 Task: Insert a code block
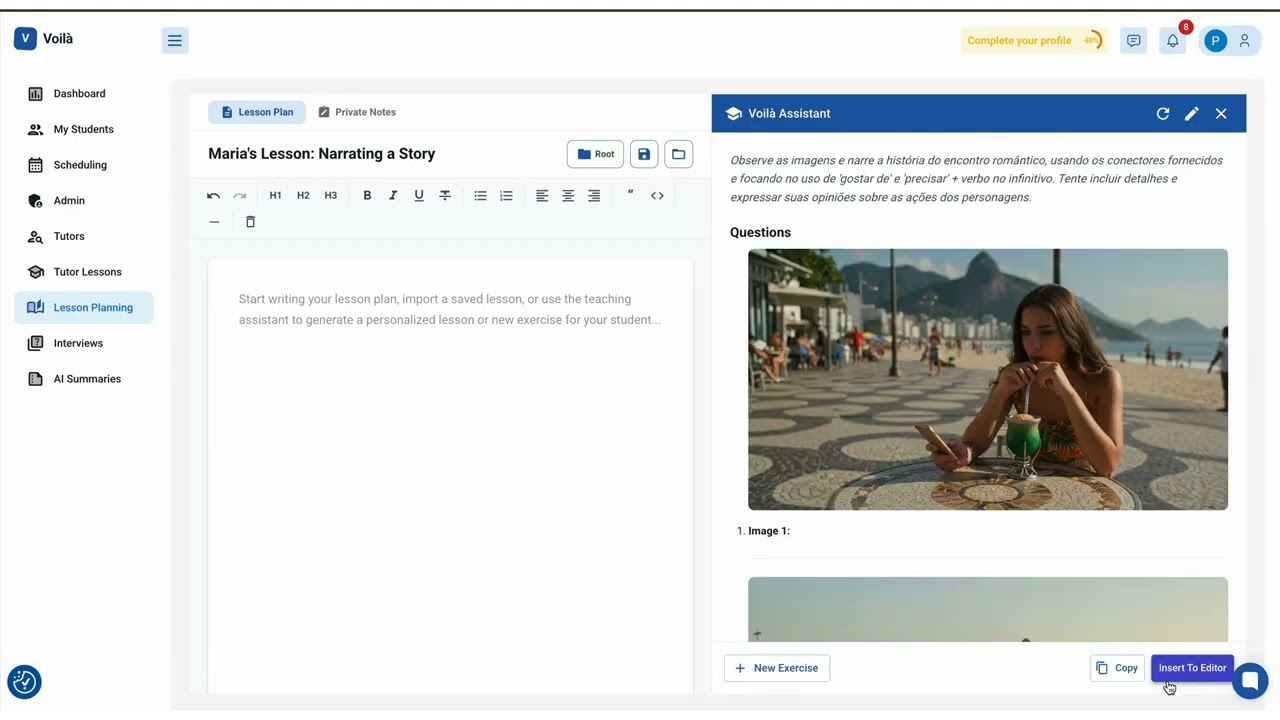pyautogui.click(x=657, y=196)
